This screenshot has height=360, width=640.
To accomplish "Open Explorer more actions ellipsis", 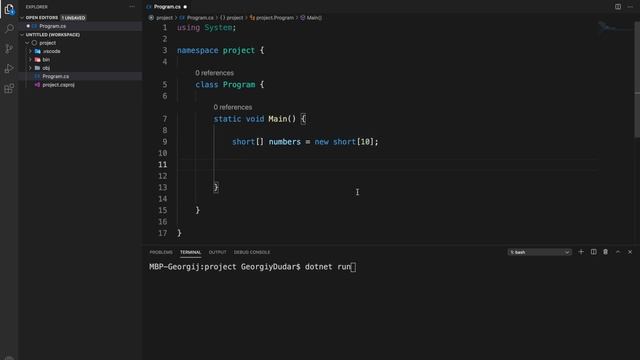I will tap(132, 7).
